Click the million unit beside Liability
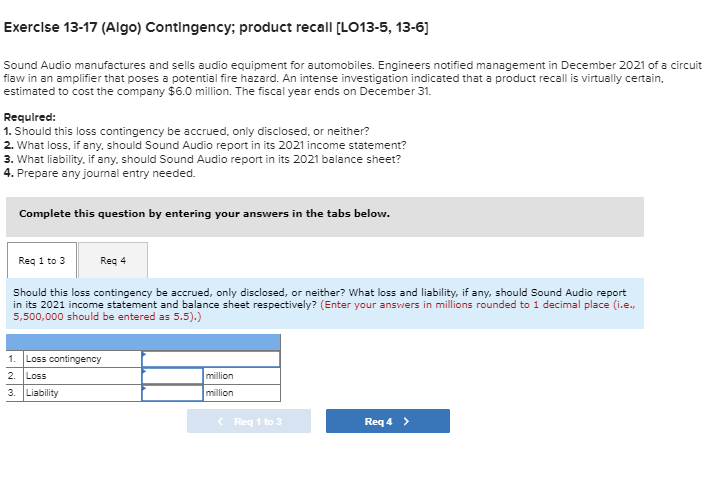The image size is (718, 483). click(220, 393)
